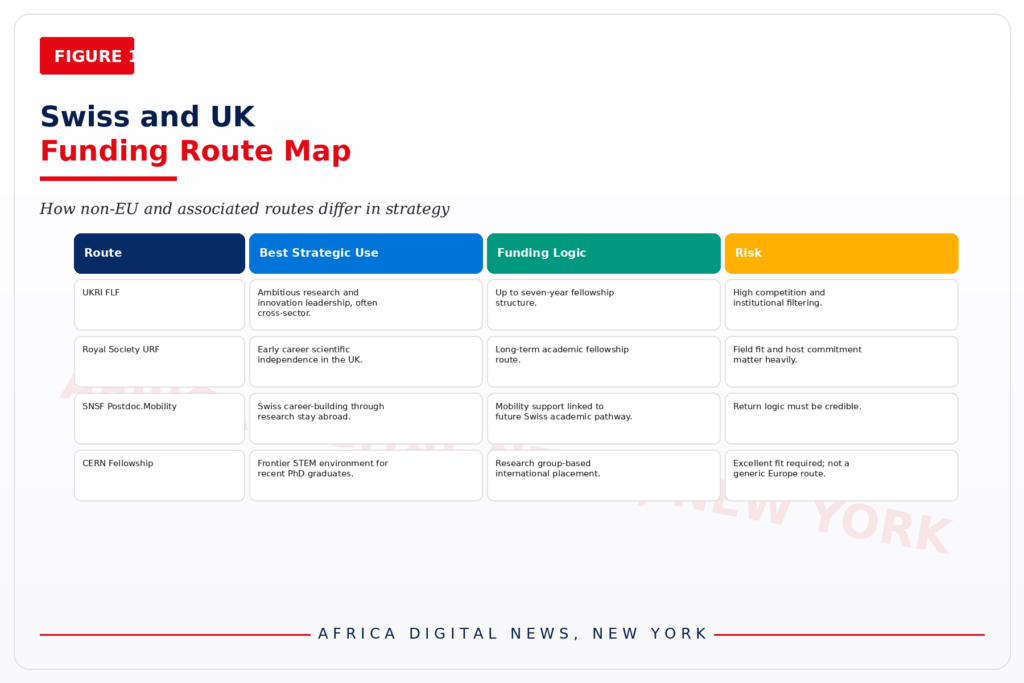Click the Funding Route Map title
The width and height of the screenshot is (1024, 683).
[x=195, y=151]
